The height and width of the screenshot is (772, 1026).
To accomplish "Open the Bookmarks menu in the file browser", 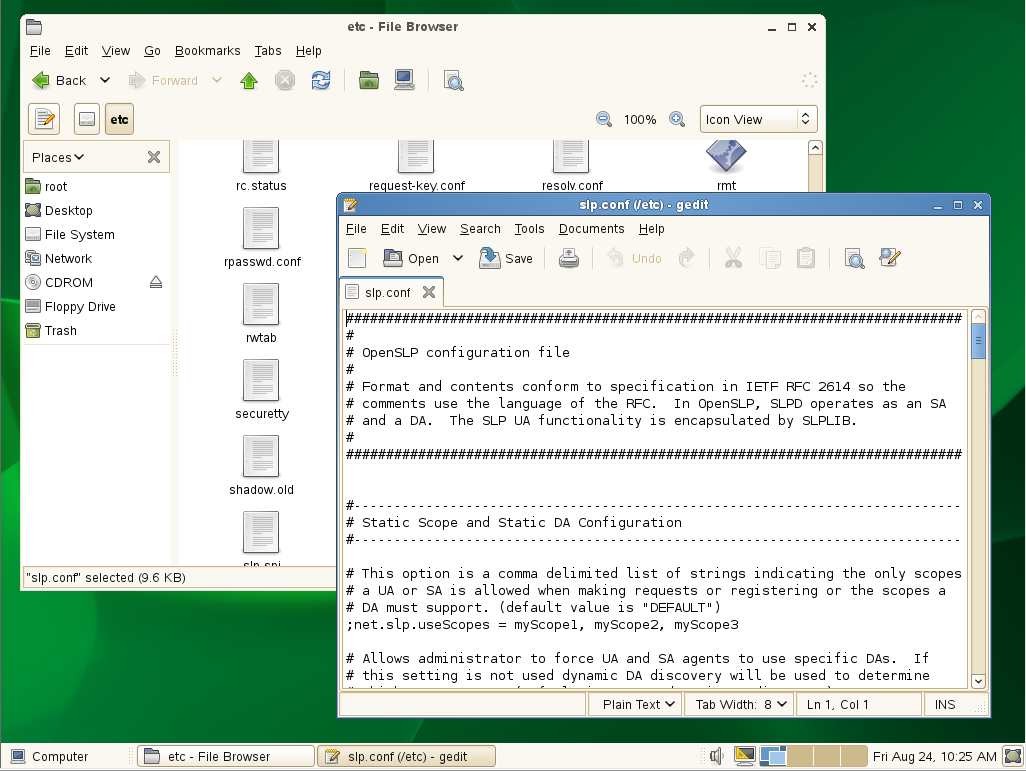I will click(x=207, y=51).
